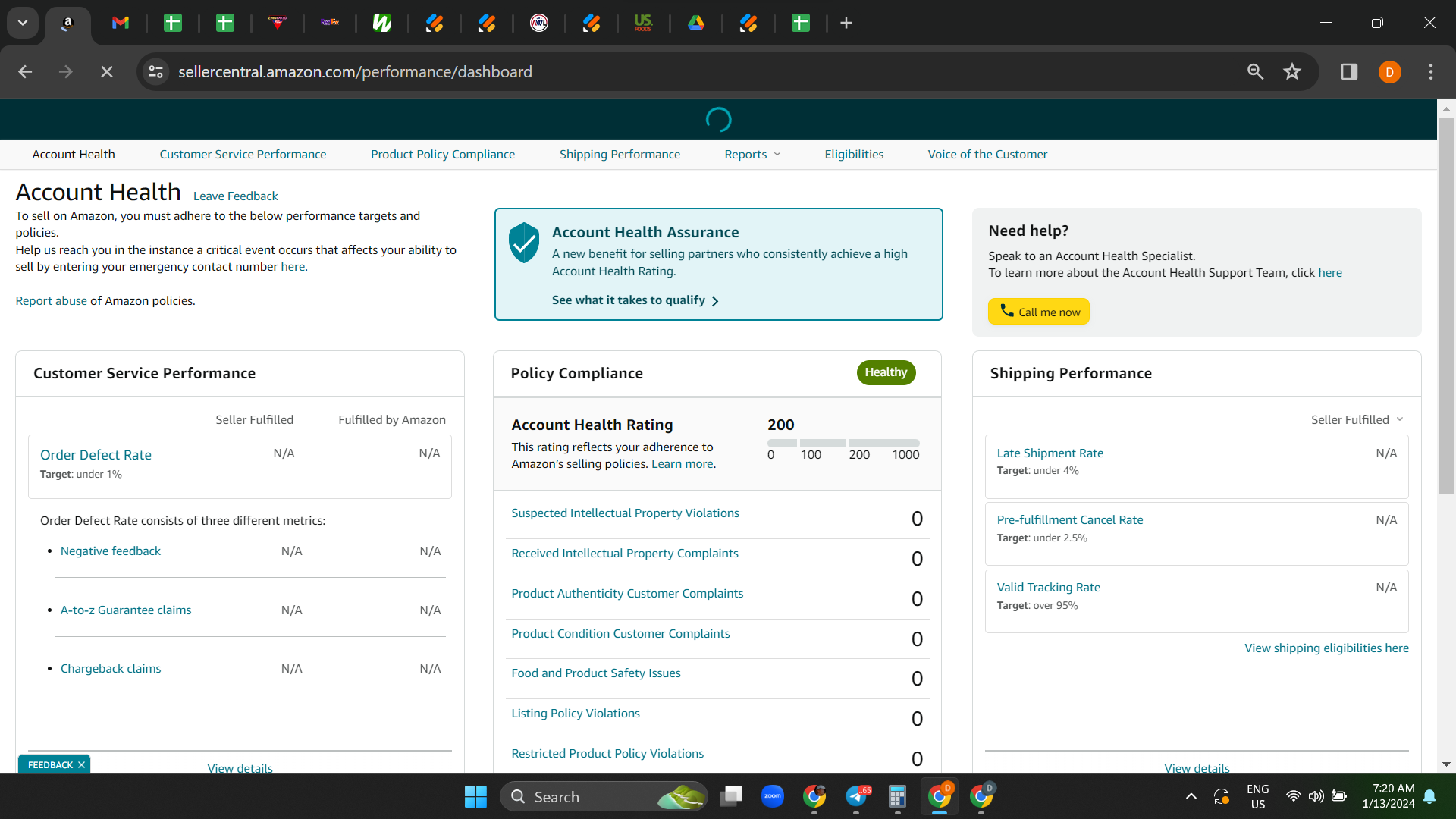The width and height of the screenshot is (1456, 819).
Task: Open Listing Policy Violations link
Action: 576,713
